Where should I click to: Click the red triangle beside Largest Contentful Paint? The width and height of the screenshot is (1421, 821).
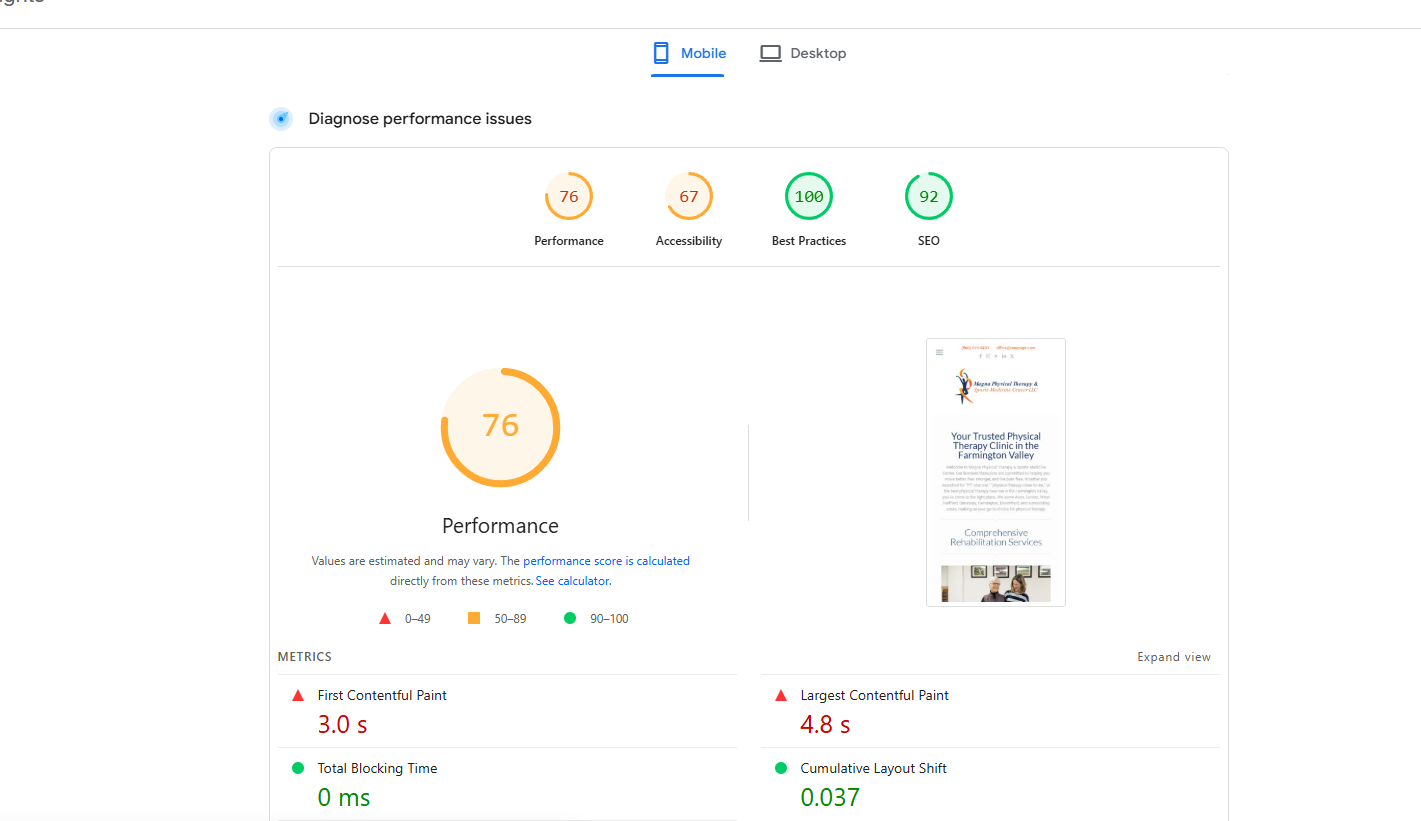click(780, 695)
